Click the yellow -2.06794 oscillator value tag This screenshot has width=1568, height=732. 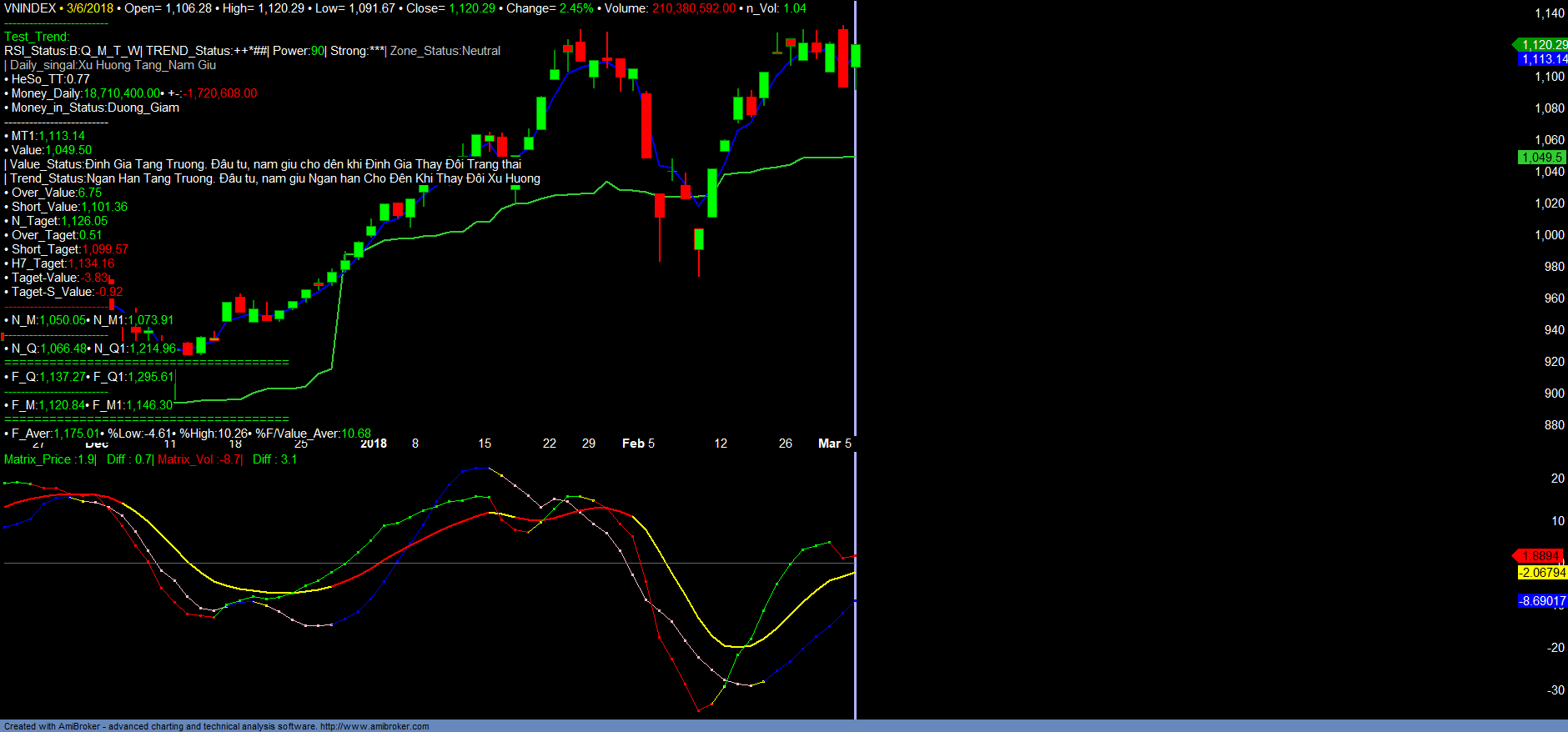click(x=1542, y=573)
